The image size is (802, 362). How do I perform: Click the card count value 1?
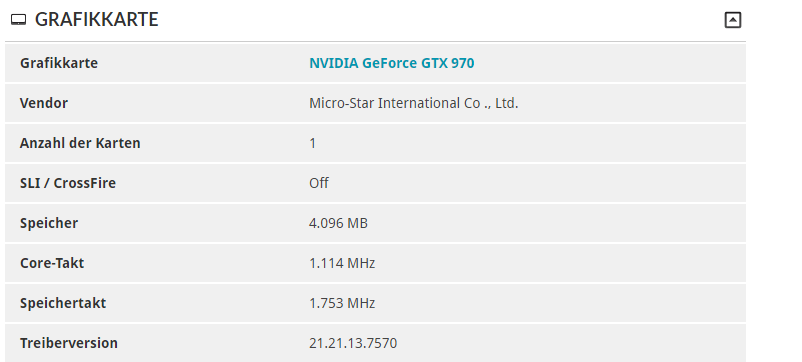tap(313, 143)
